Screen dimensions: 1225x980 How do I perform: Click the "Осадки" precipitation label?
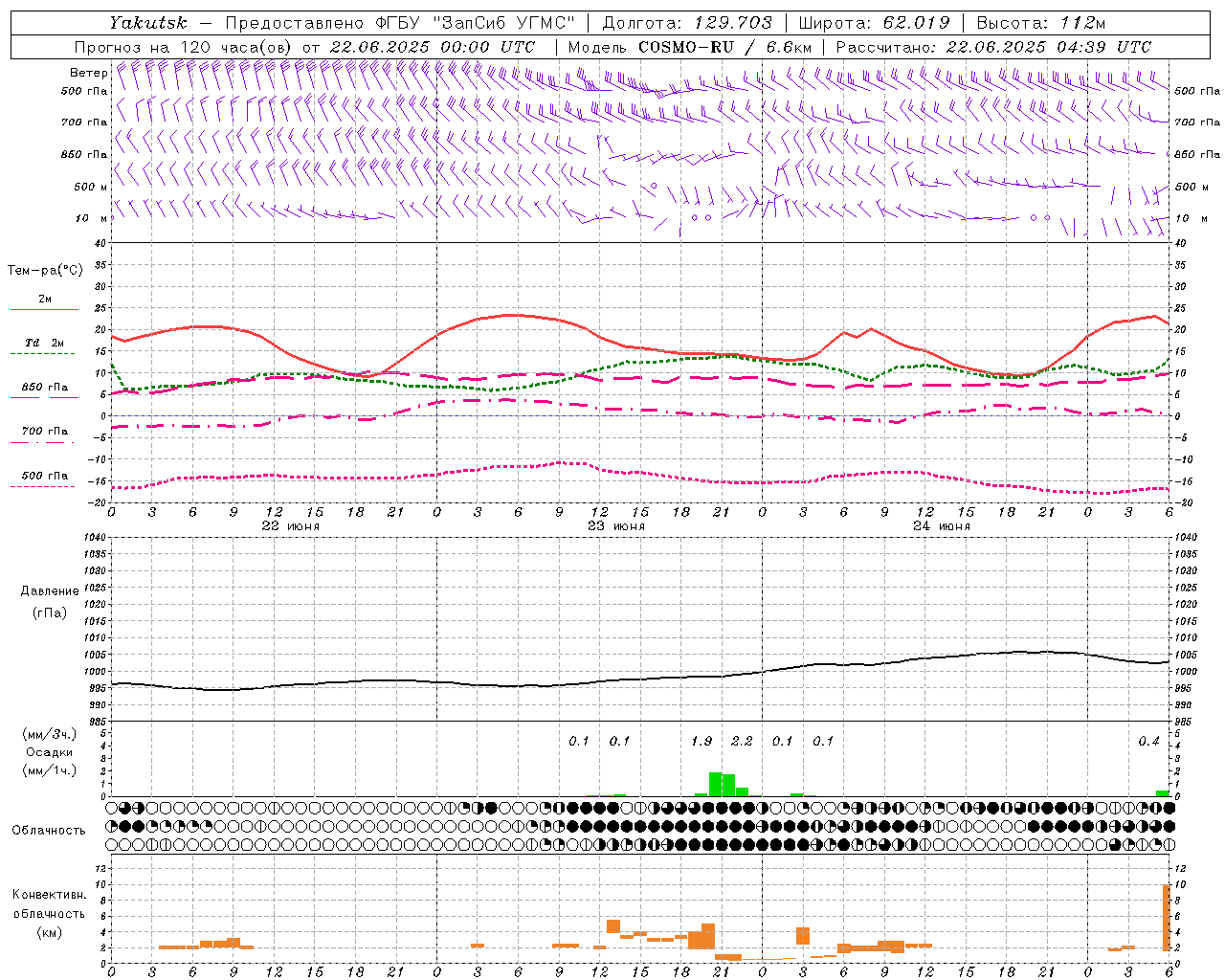click(x=49, y=752)
